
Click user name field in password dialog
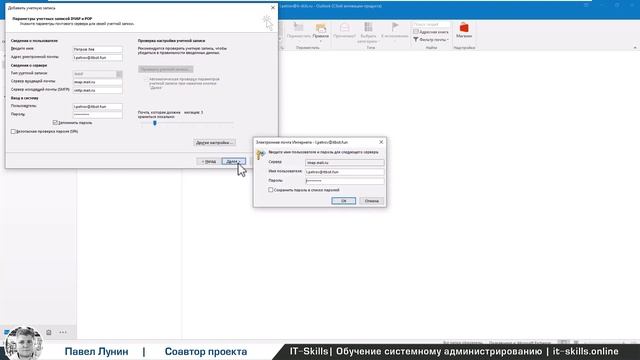(344, 172)
